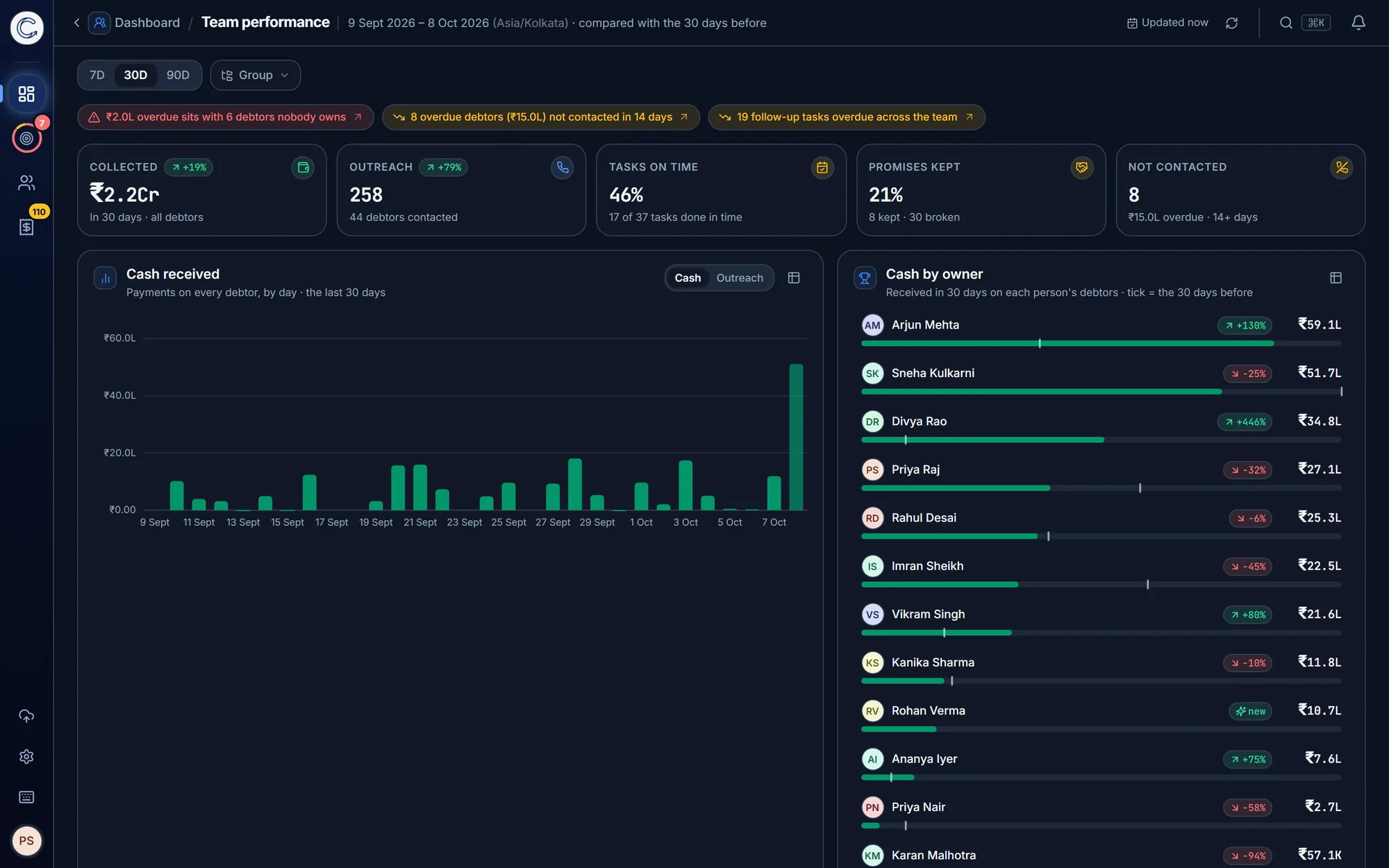This screenshot has width=1389, height=868.
Task: Go back using the left chevron
Action: tap(76, 23)
